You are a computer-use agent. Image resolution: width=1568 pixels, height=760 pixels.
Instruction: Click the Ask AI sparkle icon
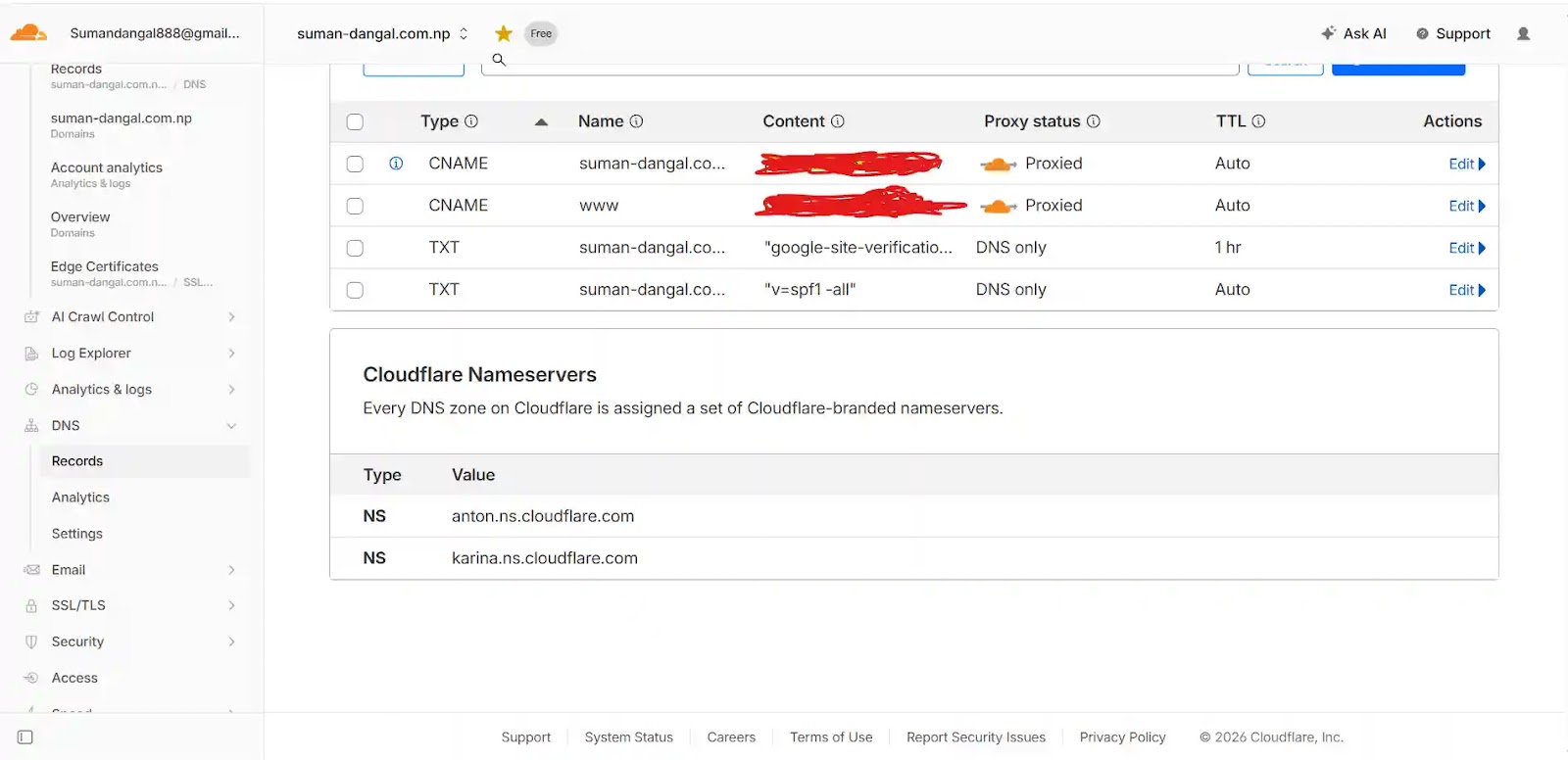click(1328, 32)
